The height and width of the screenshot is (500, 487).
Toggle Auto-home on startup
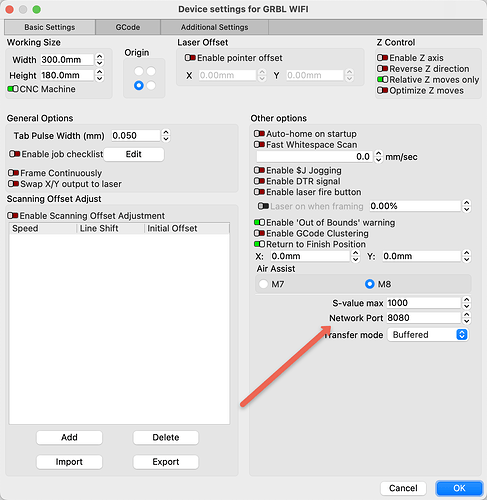pos(259,134)
